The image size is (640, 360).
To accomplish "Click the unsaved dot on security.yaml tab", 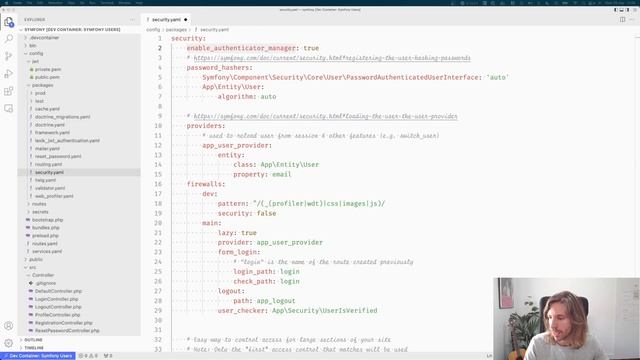I will pyautogui.click(x=185, y=20).
